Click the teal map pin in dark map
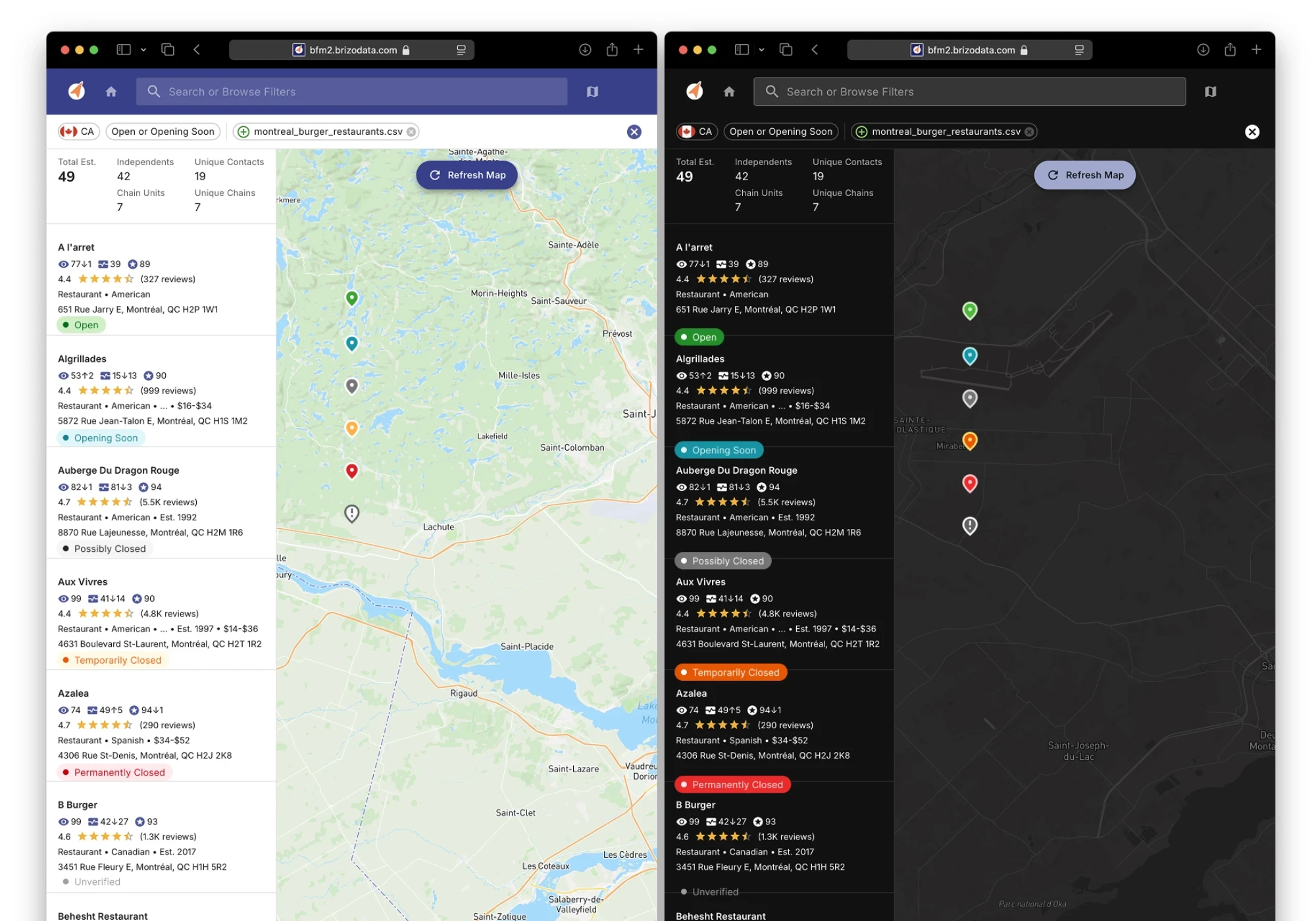The width and height of the screenshot is (1316, 921). 970,356
